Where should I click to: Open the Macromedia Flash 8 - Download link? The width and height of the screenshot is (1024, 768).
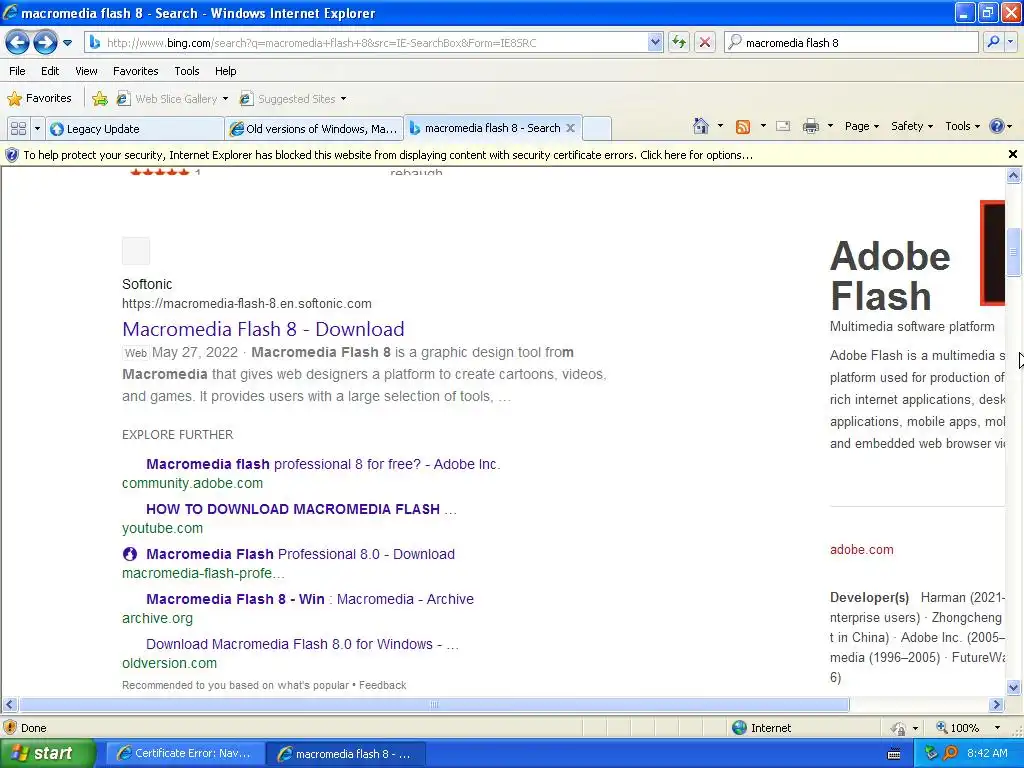[x=263, y=329]
